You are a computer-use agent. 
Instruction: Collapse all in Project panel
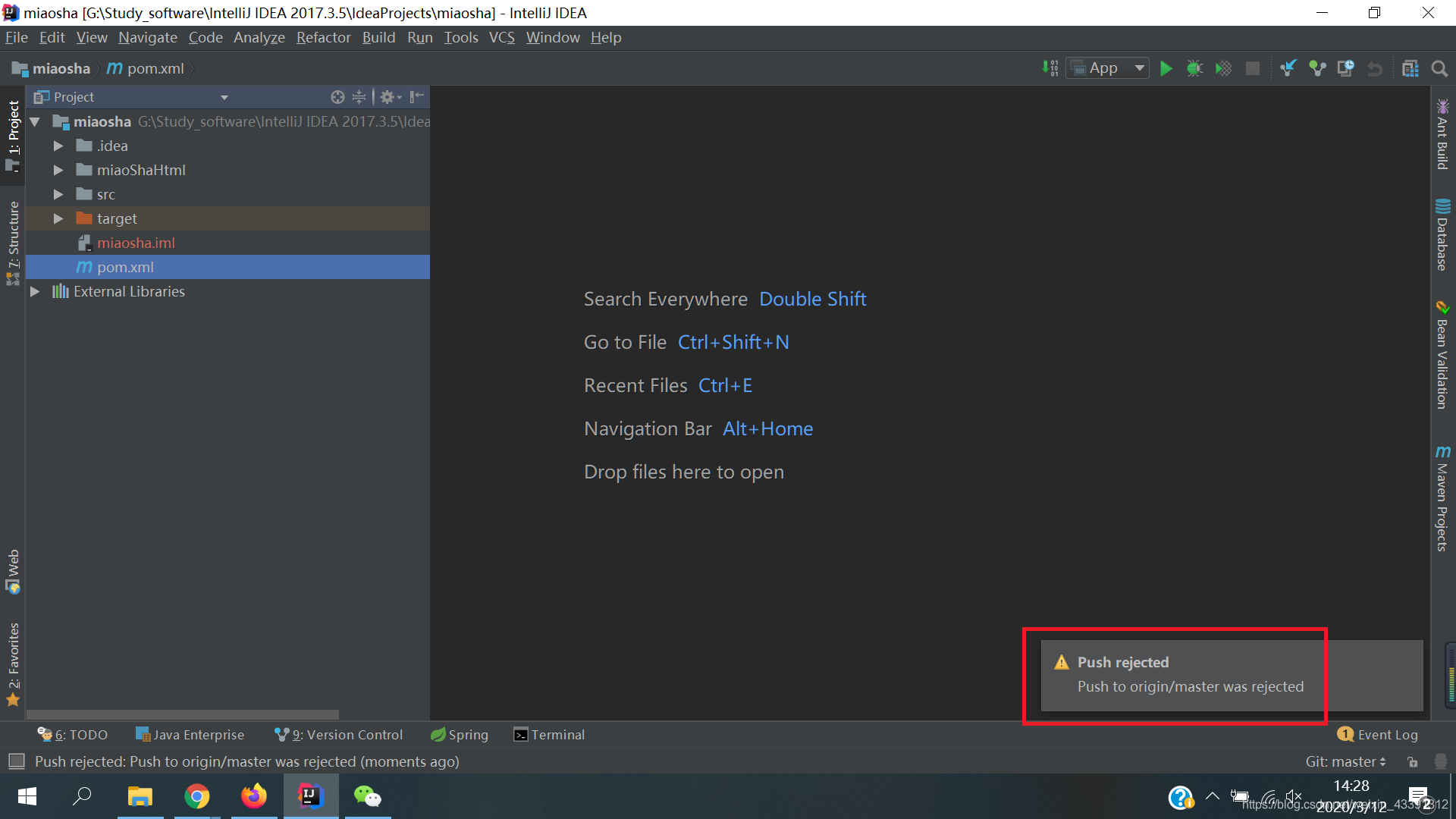point(359,96)
